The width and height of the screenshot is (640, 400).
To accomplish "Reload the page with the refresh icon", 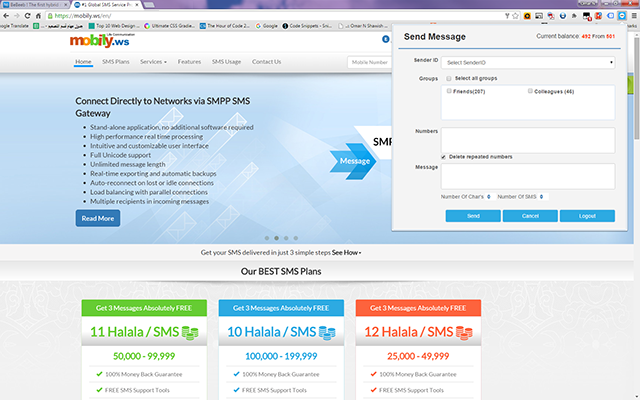I will 27,16.
